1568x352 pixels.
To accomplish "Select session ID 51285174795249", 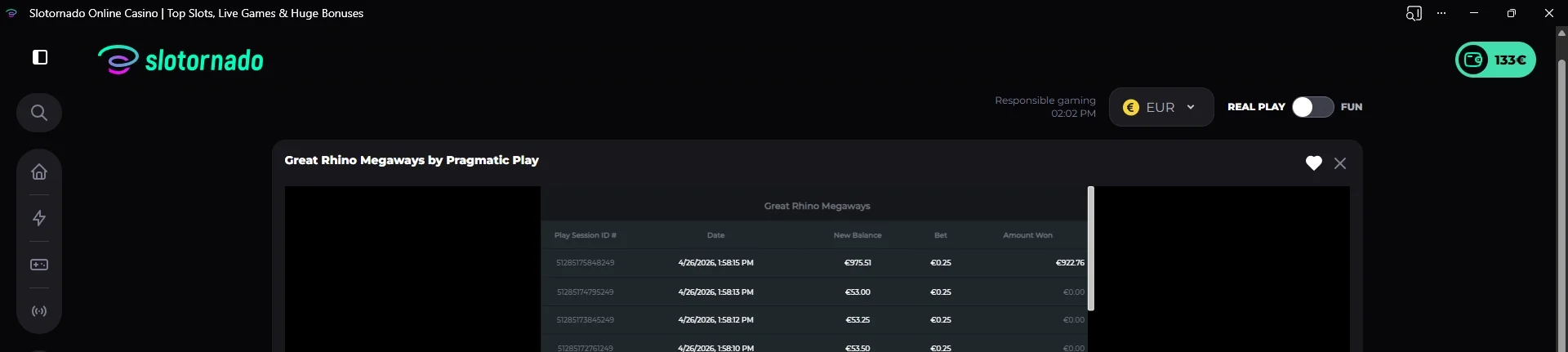I will (x=585, y=292).
